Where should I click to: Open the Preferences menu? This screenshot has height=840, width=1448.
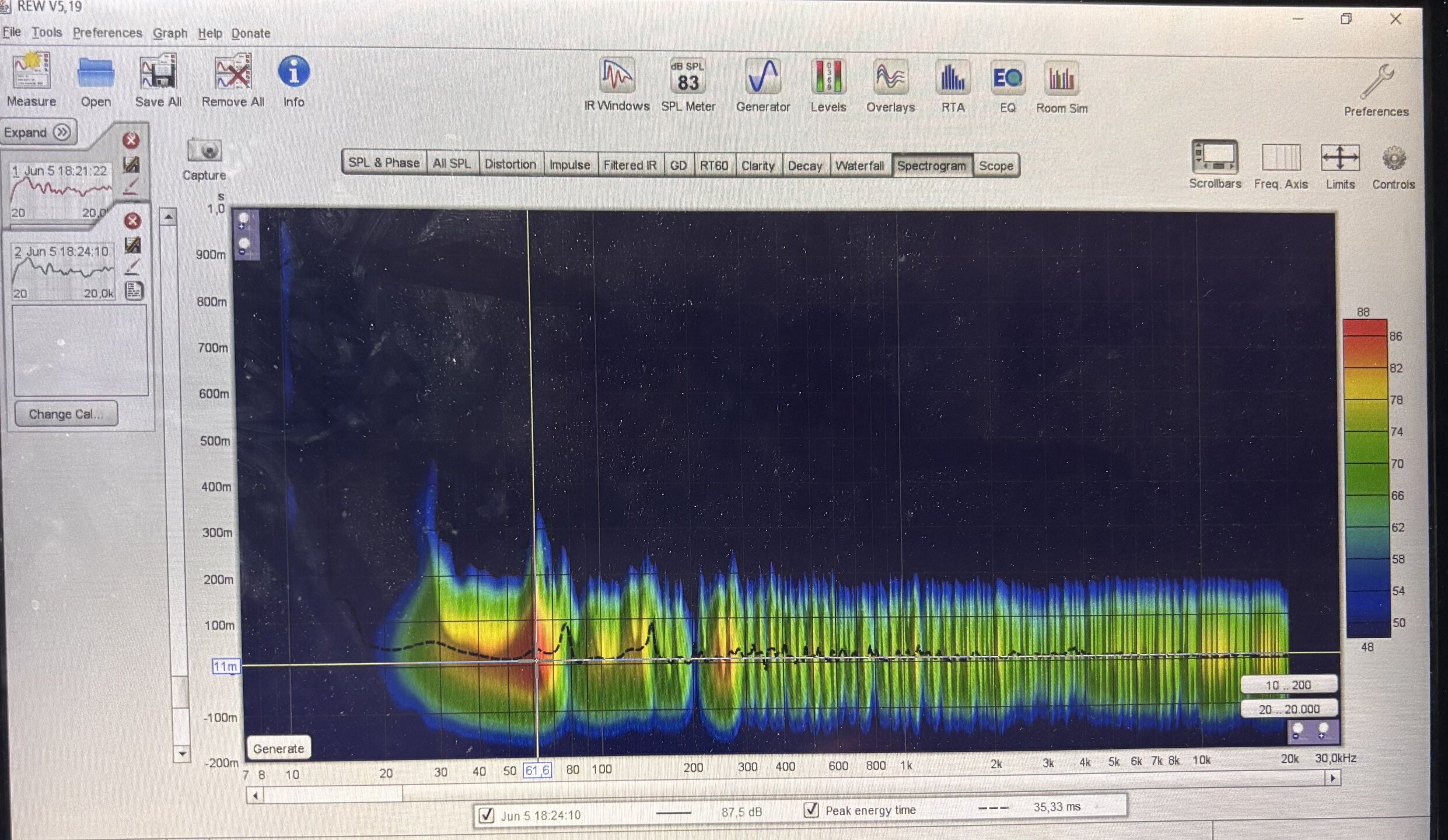(107, 33)
